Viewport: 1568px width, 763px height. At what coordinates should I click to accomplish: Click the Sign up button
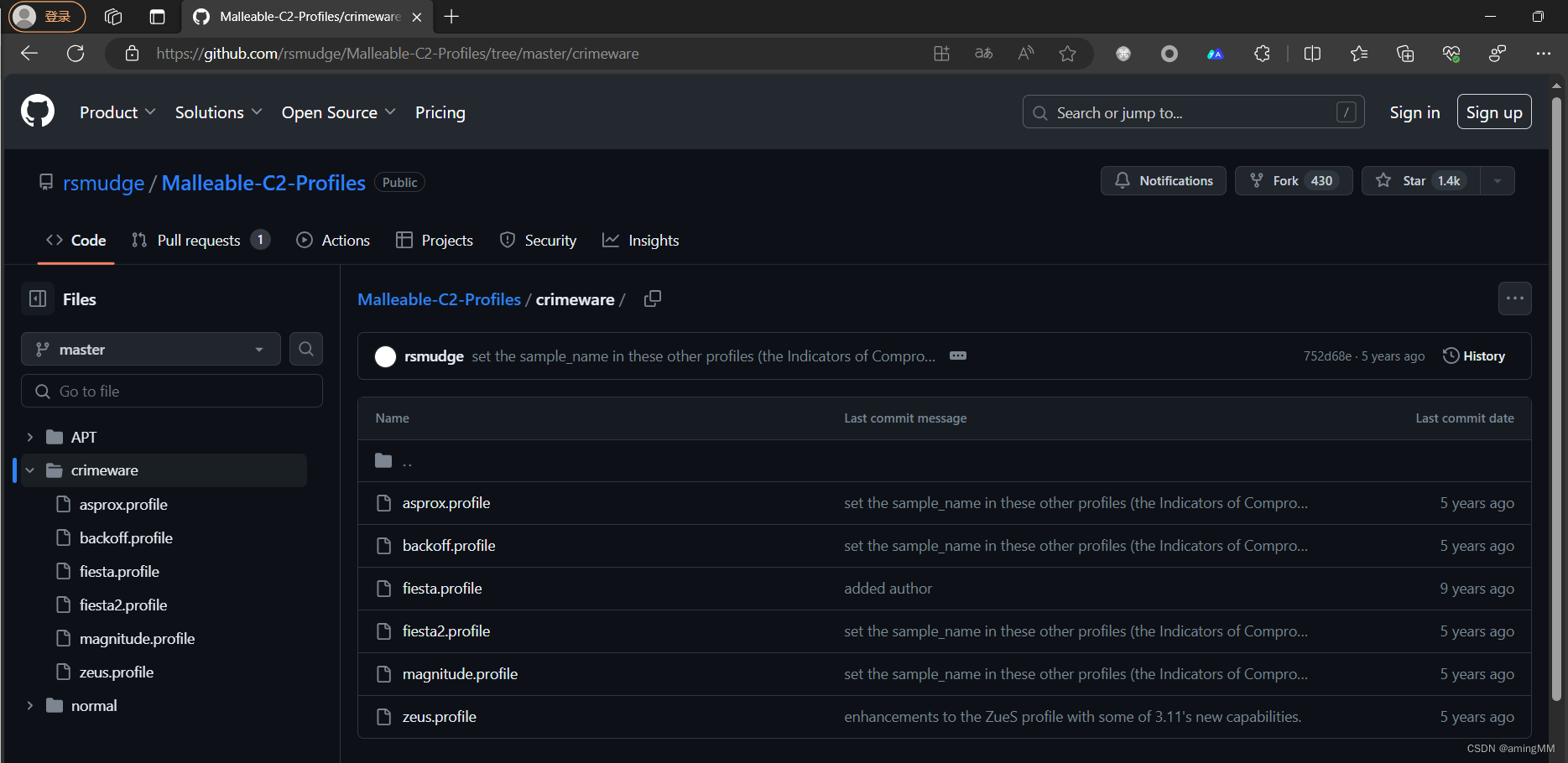(1494, 112)
